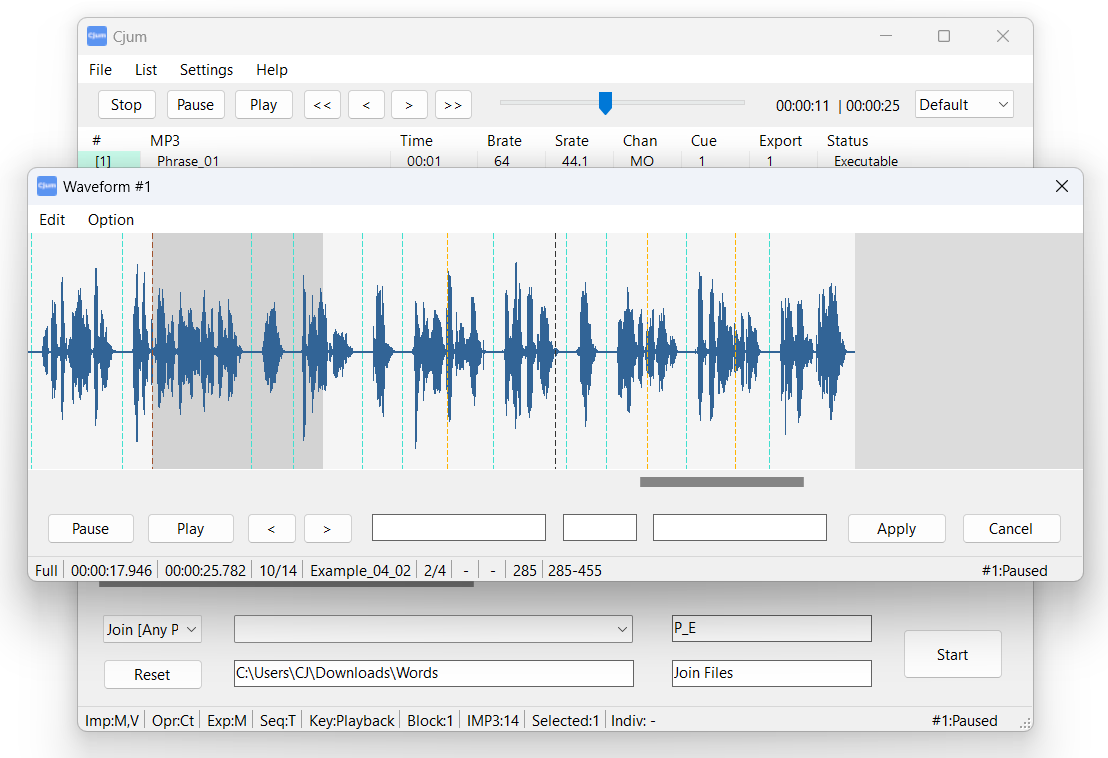Click Pause in the Cjum main toolbar
Viewport: 1108px width, 758px height.
[196, 105]
